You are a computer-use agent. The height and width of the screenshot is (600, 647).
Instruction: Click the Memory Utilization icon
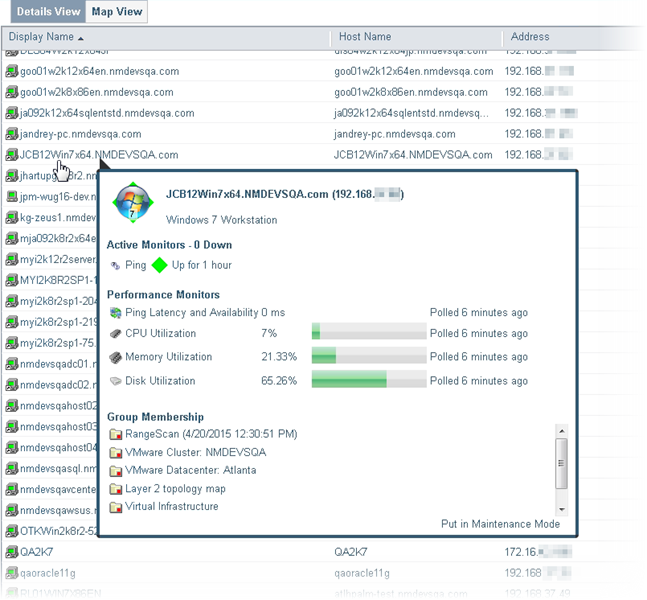coord(116,357)
